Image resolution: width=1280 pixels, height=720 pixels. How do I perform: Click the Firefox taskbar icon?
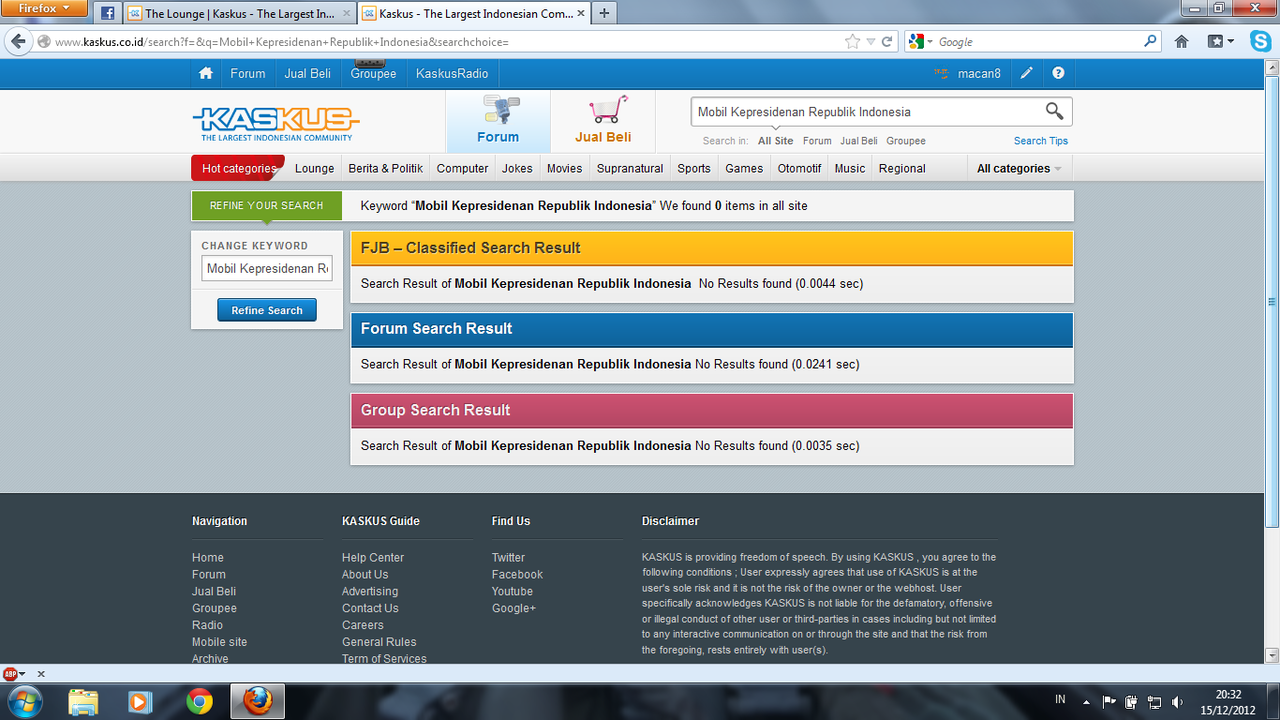[x=257, y=701]
